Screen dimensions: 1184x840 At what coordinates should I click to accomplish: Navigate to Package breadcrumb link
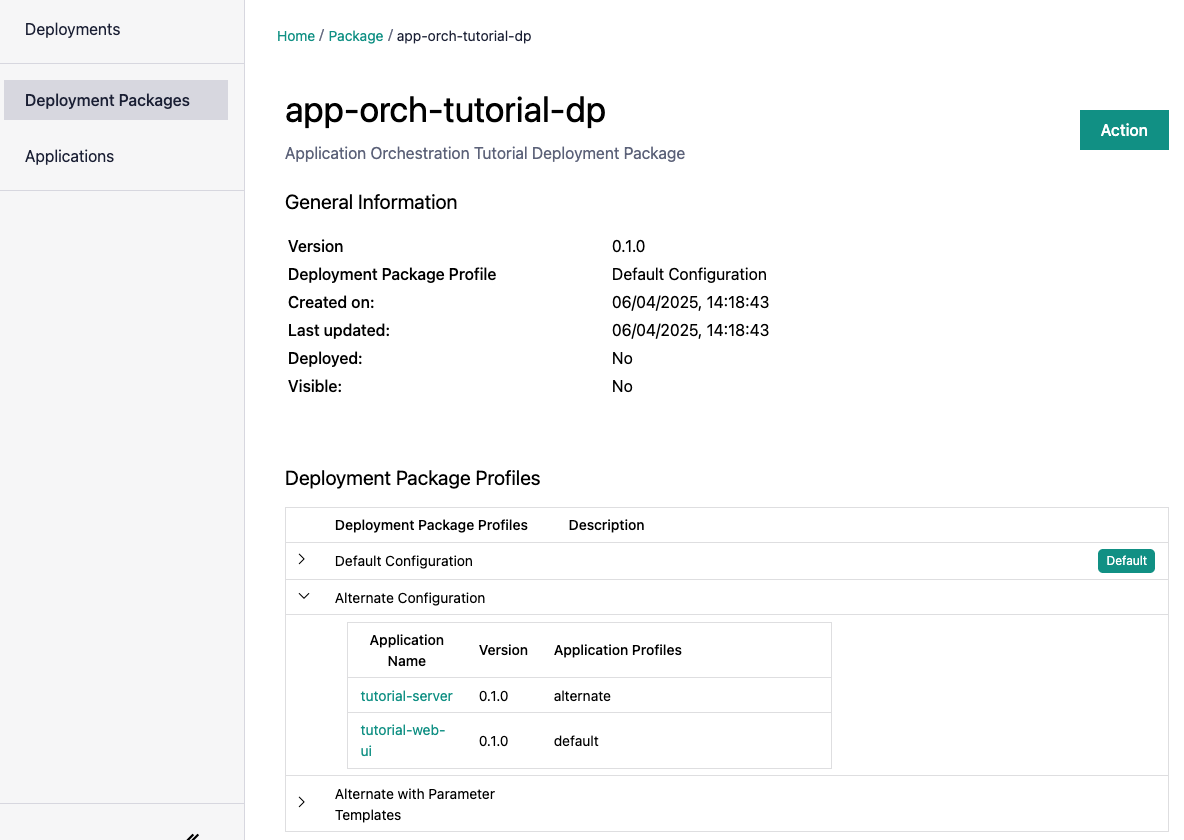click(356, 36)
